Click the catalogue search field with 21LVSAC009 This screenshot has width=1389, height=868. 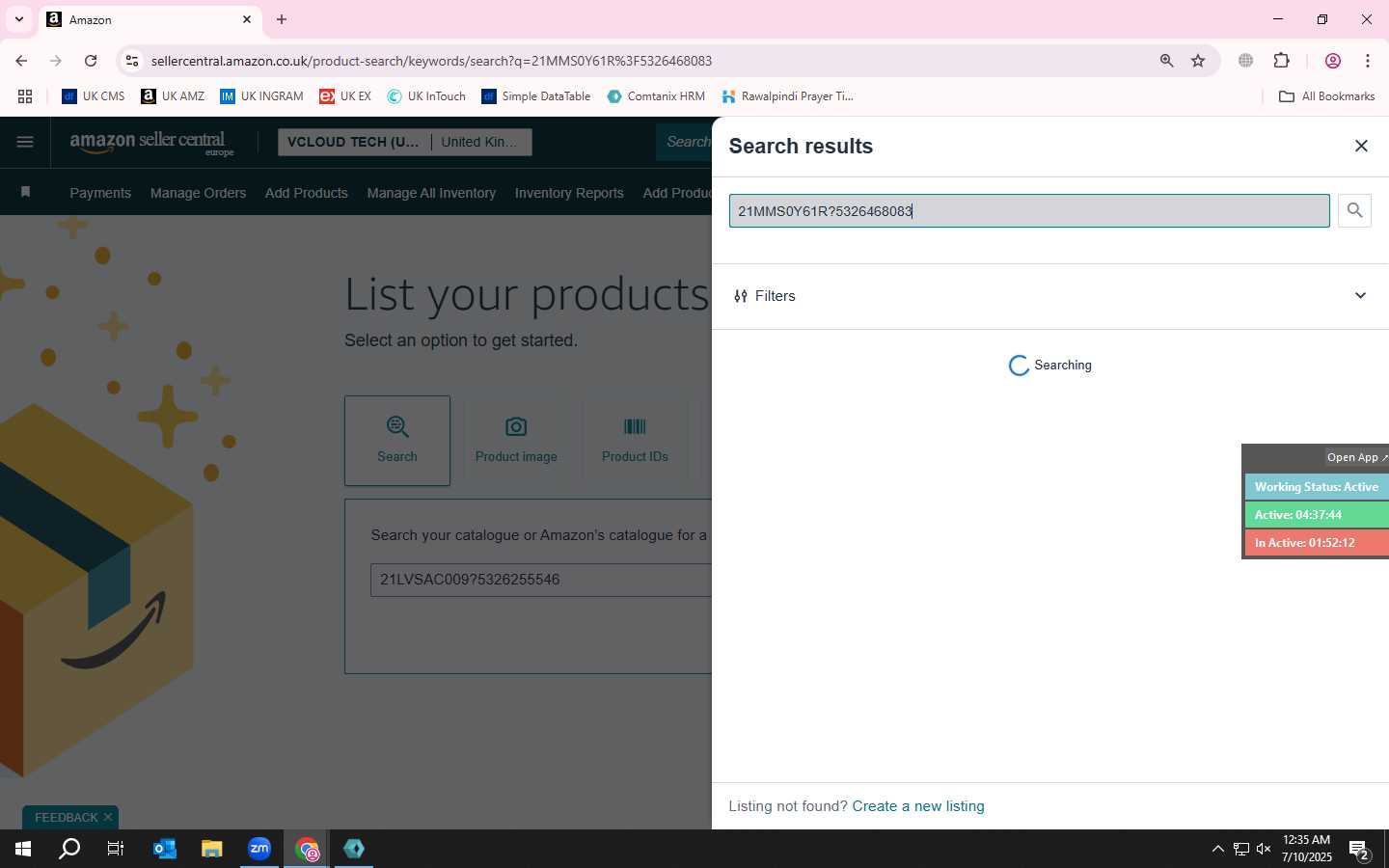click(x=541, y=580)
